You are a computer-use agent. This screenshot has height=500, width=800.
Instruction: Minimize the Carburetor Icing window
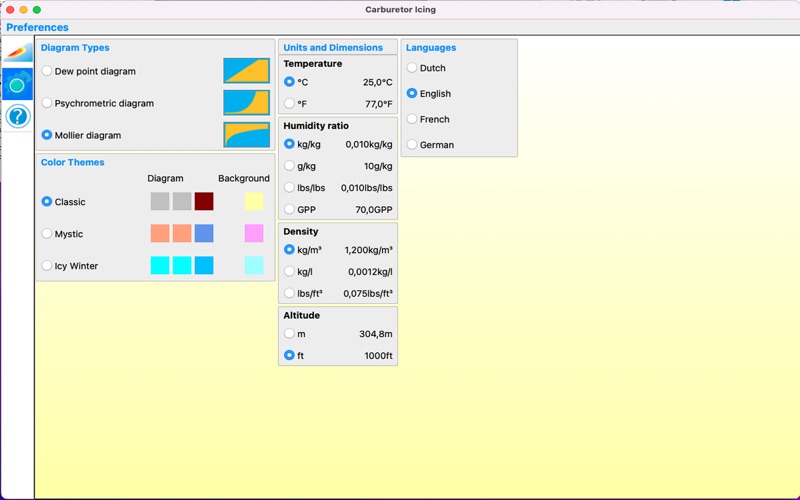click(23, 10)
